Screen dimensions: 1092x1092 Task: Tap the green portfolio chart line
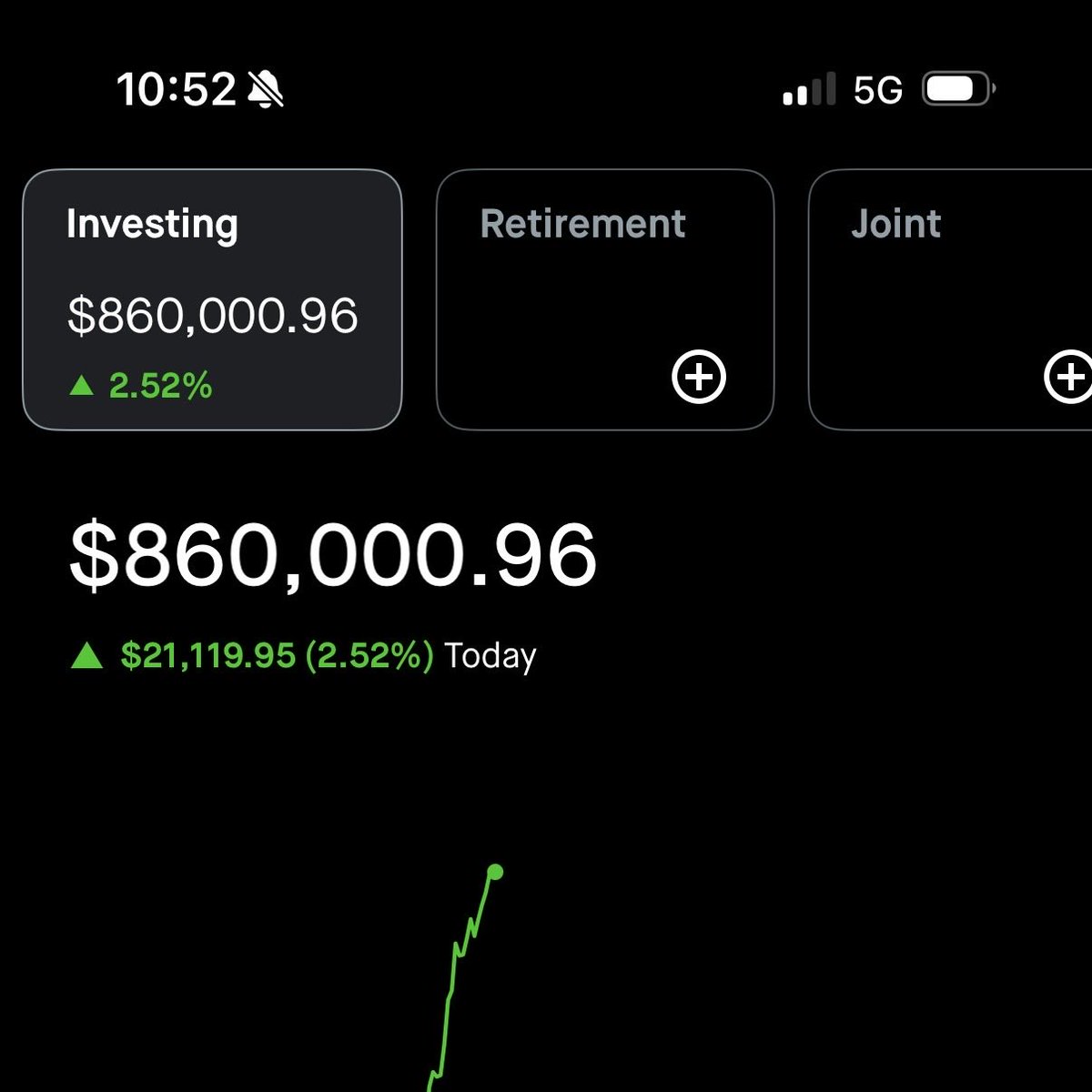click(x=460, y=983)
